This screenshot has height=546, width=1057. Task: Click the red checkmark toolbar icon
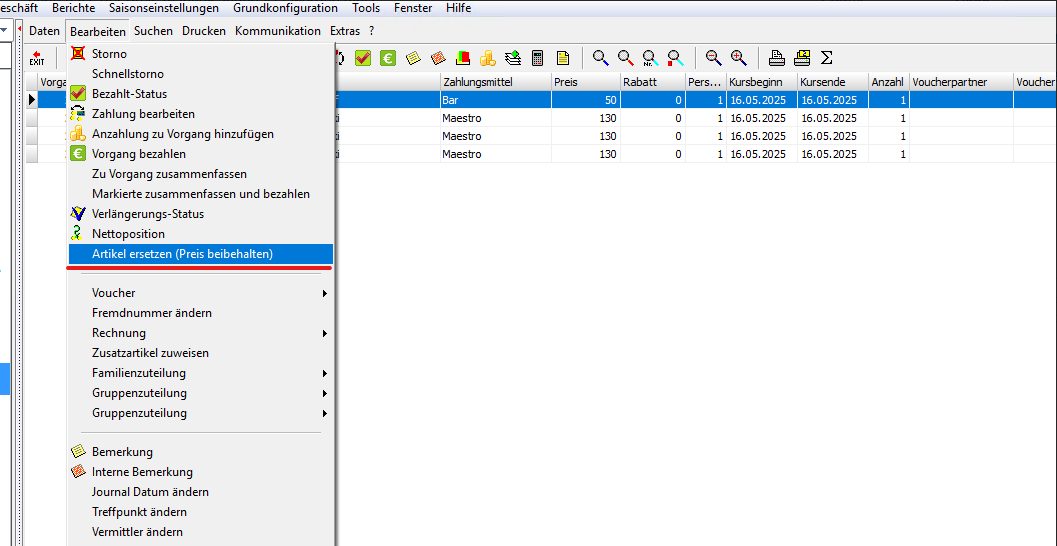click(362, 58)
